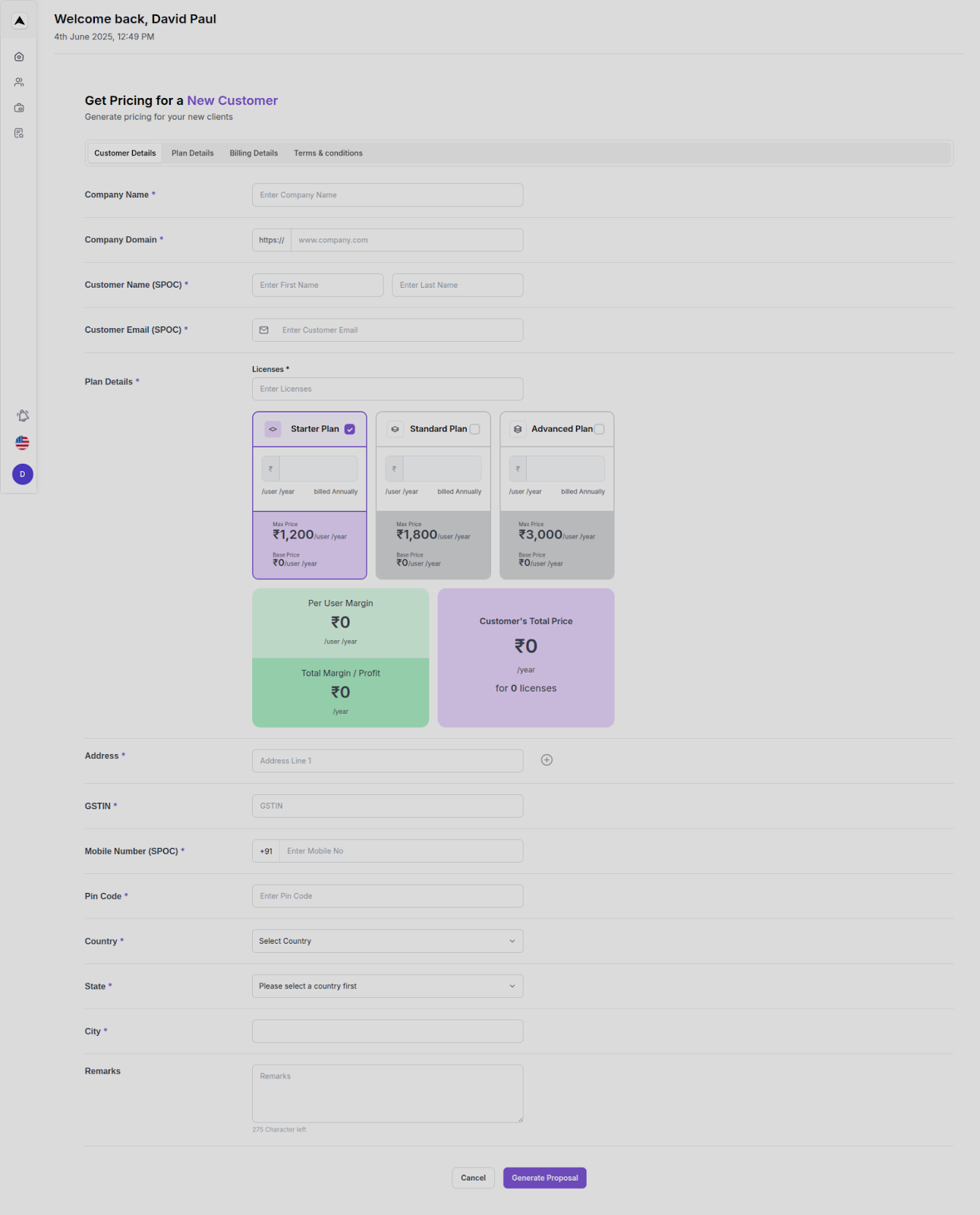
Task: Focus the Enter Licenses input field
Action: [x=388, y=389]
